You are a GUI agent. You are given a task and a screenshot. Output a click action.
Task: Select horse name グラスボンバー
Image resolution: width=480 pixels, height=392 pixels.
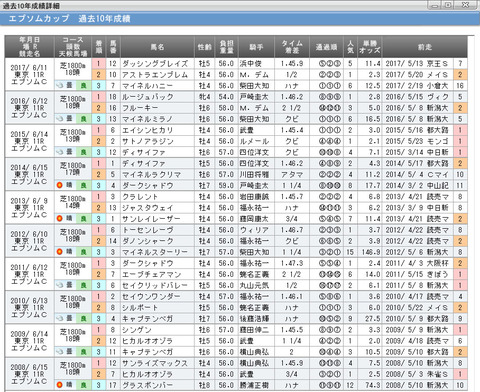148,385
